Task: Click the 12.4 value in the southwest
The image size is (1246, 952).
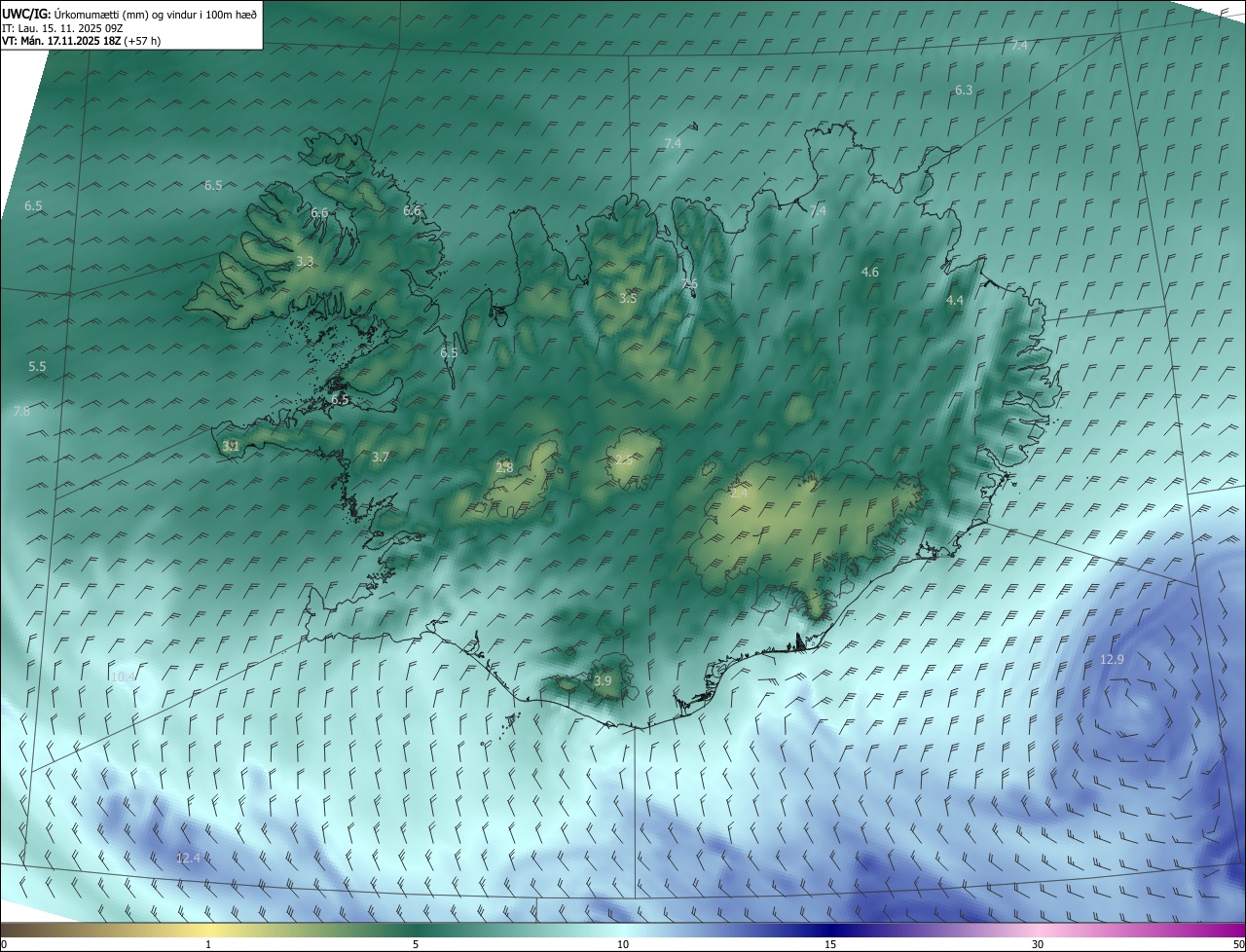Action: tap(188, 859)
